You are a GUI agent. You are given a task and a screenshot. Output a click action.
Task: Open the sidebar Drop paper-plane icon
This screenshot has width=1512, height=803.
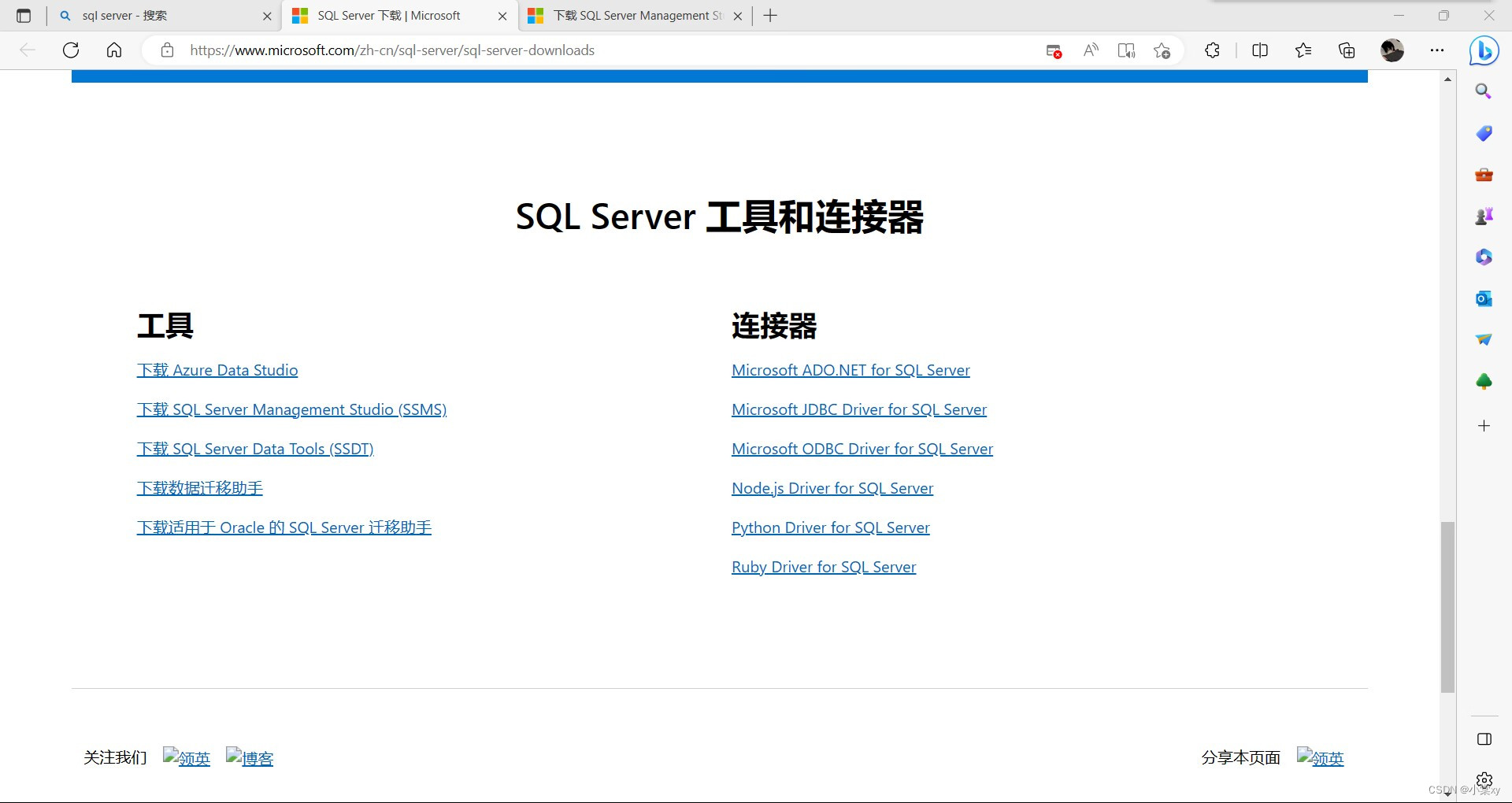1484,340
